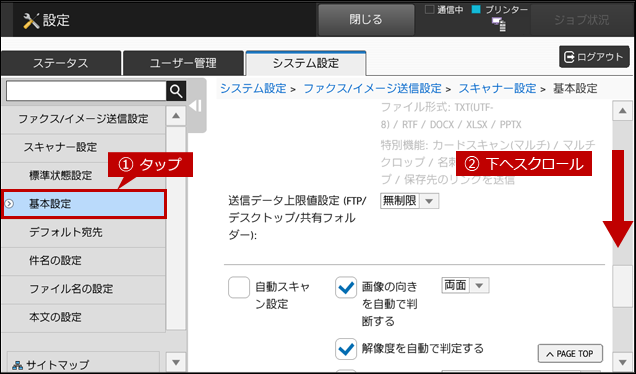This screenshot has height=374, width=636.
Task: Uncheck 画像の向きを自動で判断する
Action: coord(346,288)
